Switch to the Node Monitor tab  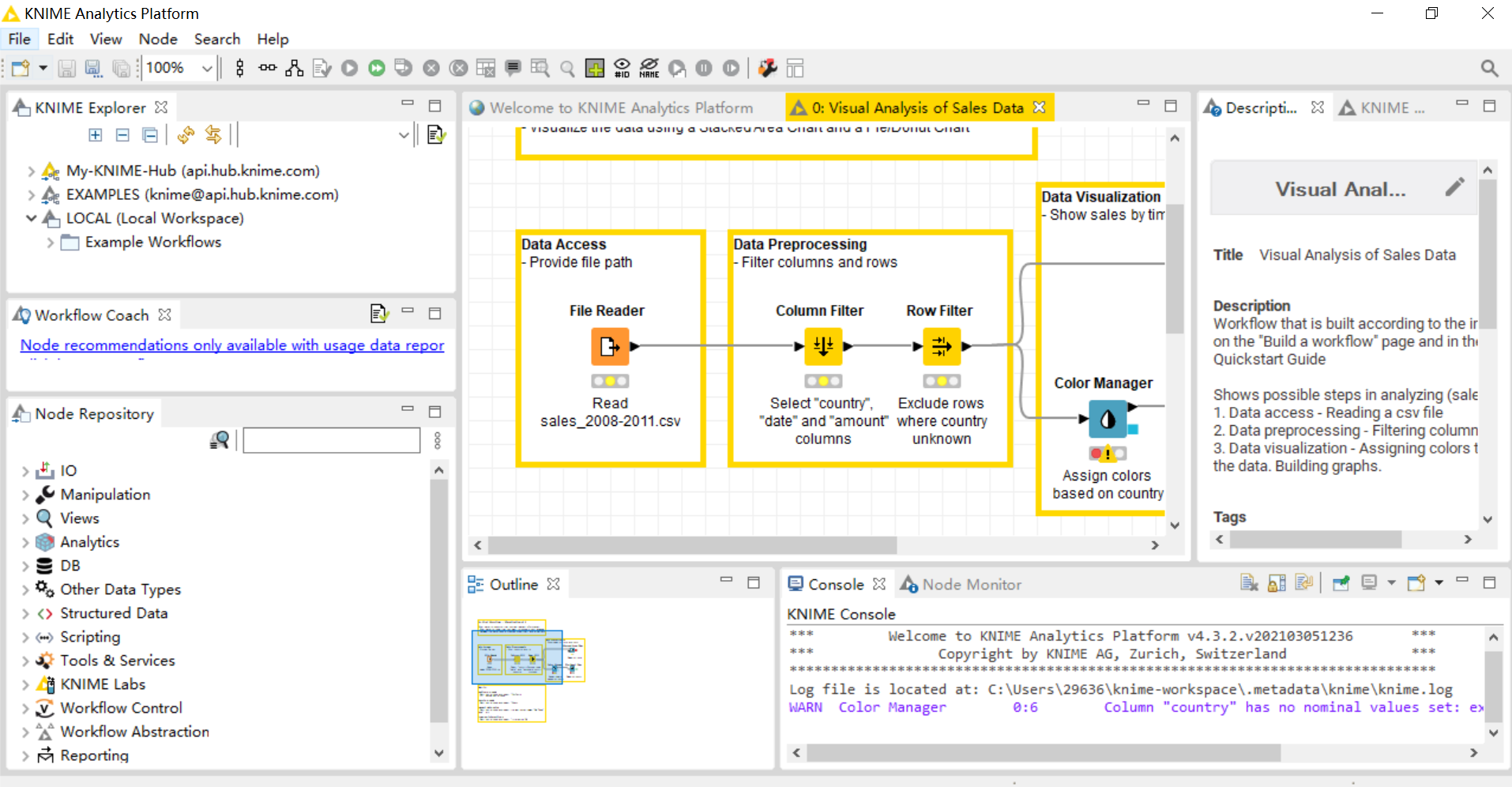pyautogui.click(x=971, y=585)
